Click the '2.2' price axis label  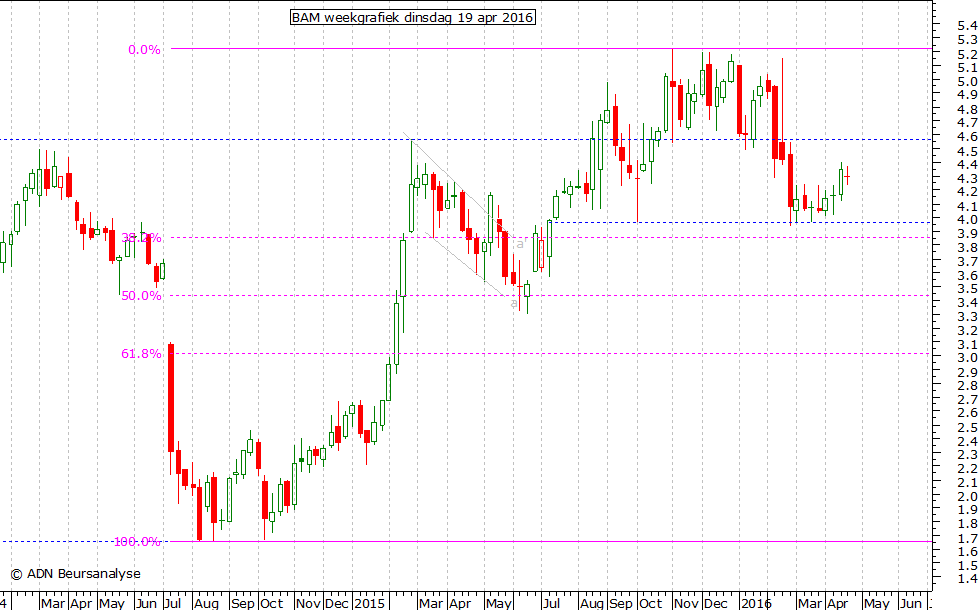pyautogui.click(x=967, y=469)
